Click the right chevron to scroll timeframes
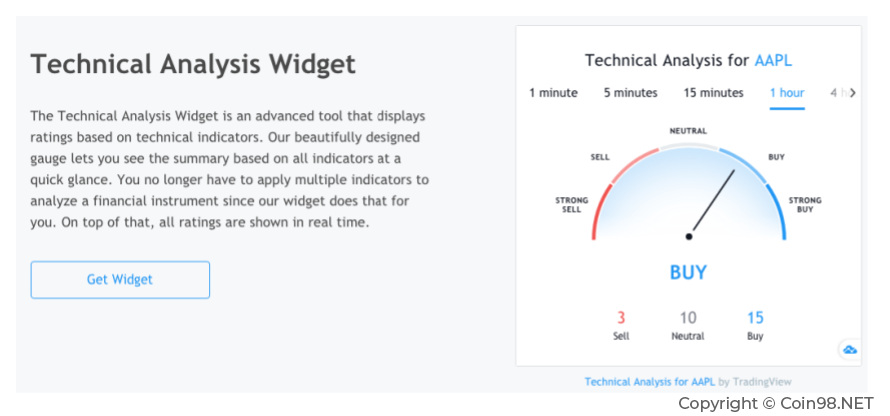The height and width of the screenshot is (416, 890). pyautogui.click(x=851, y=93)
